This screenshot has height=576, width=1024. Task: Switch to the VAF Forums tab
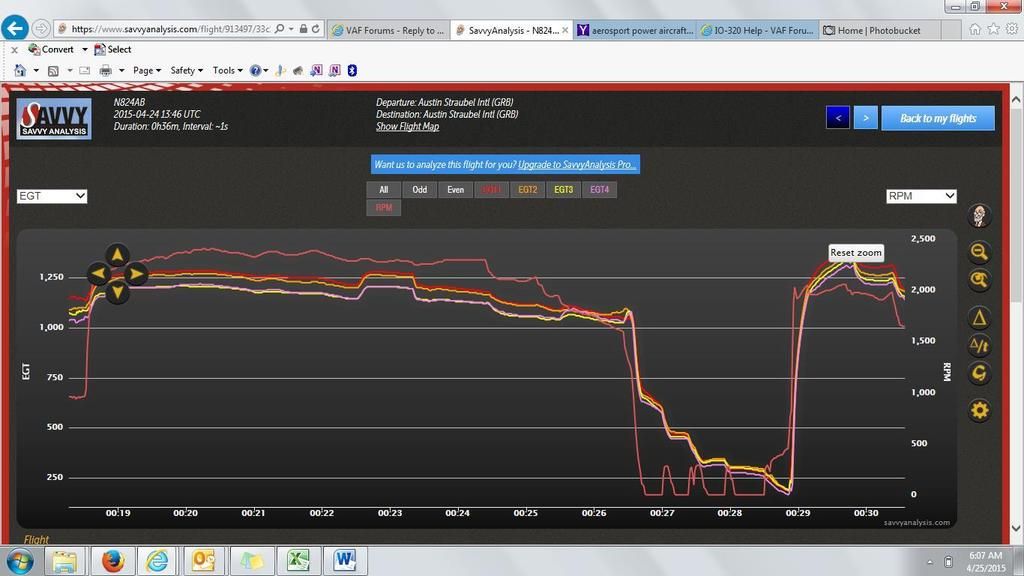388,30
